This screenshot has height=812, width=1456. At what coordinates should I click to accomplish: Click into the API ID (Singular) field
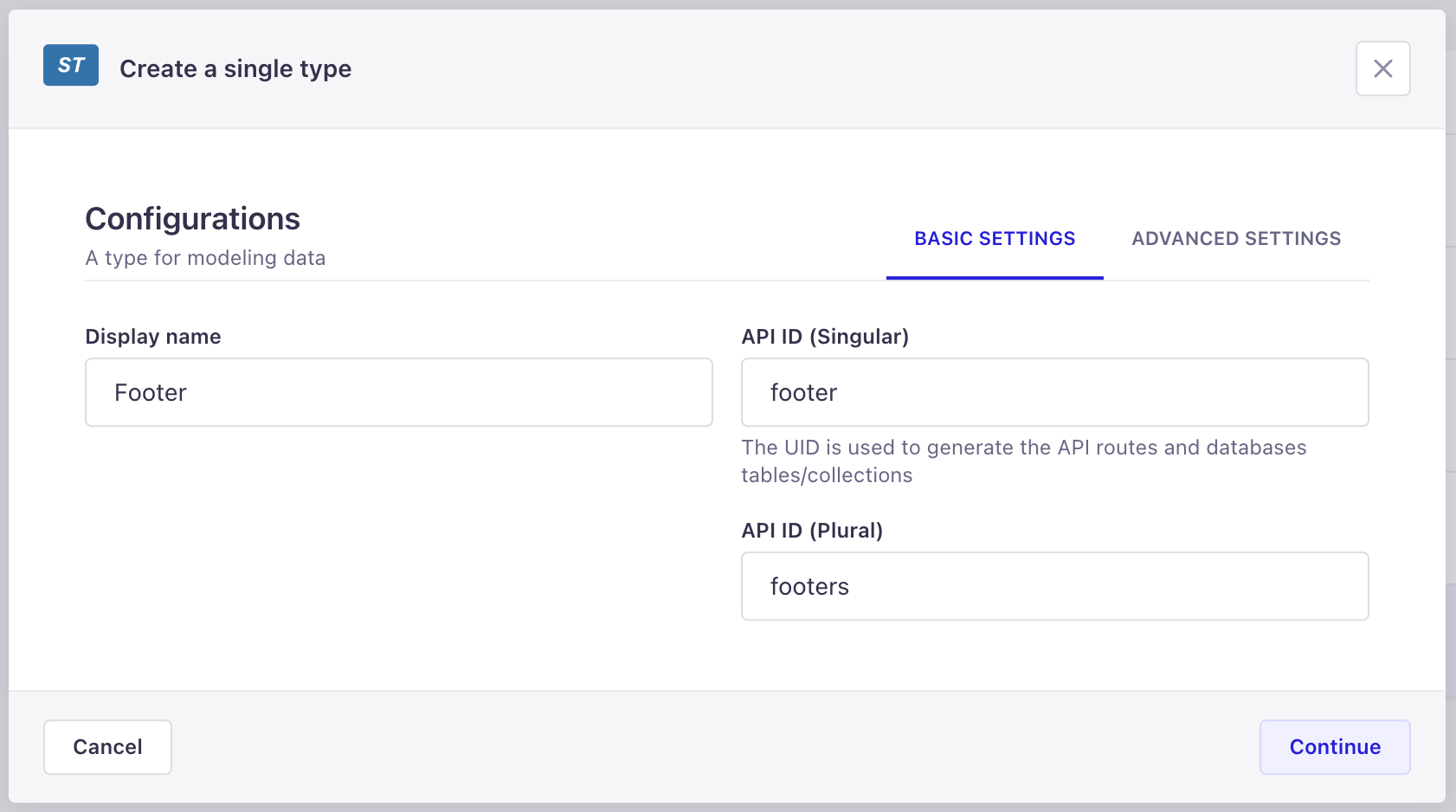[1054, 392]
